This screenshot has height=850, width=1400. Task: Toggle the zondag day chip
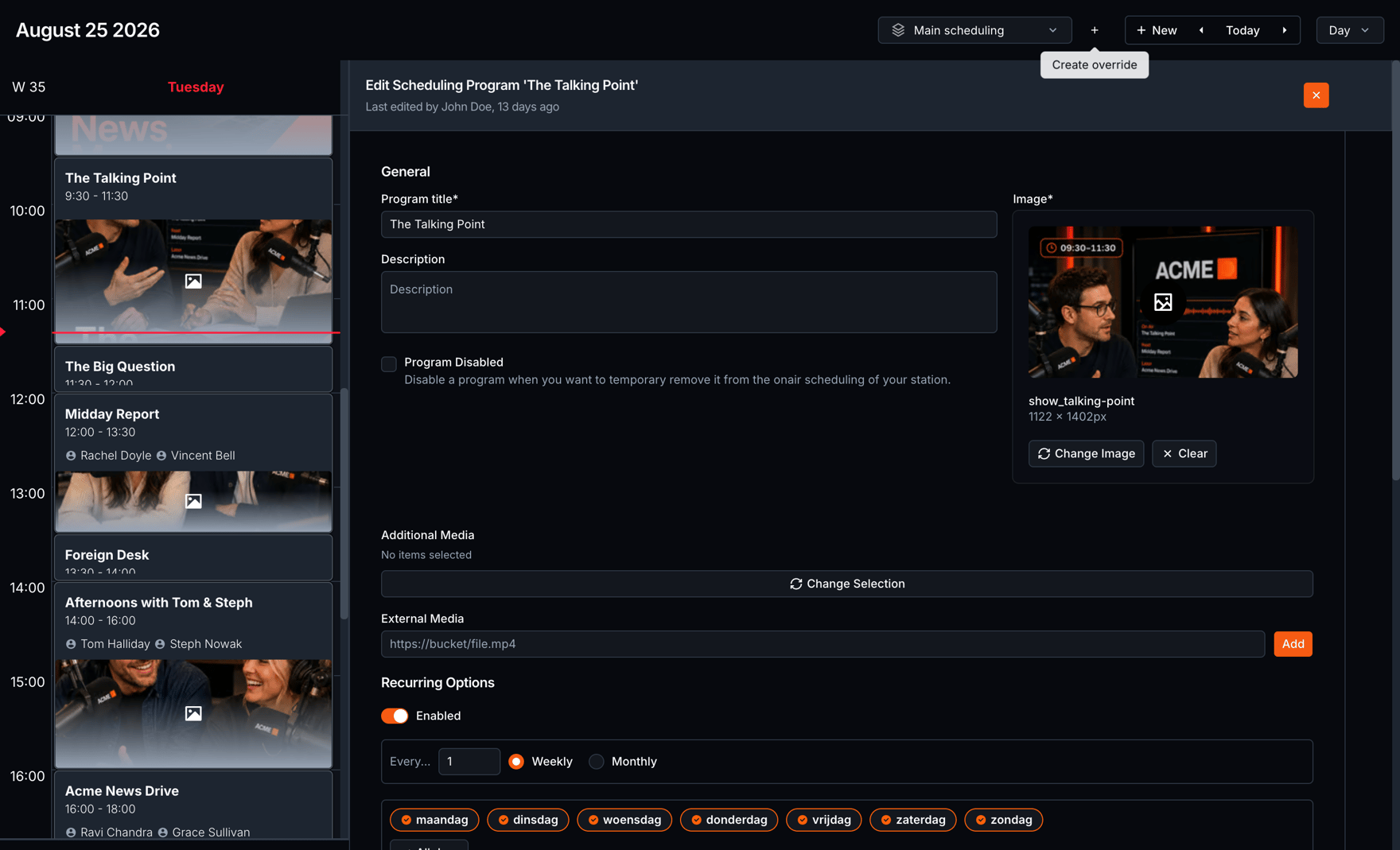coord(1004,820)
